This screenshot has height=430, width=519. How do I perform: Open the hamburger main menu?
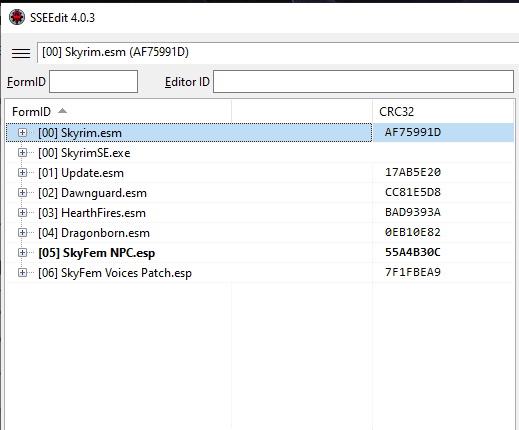coord(21,53)
